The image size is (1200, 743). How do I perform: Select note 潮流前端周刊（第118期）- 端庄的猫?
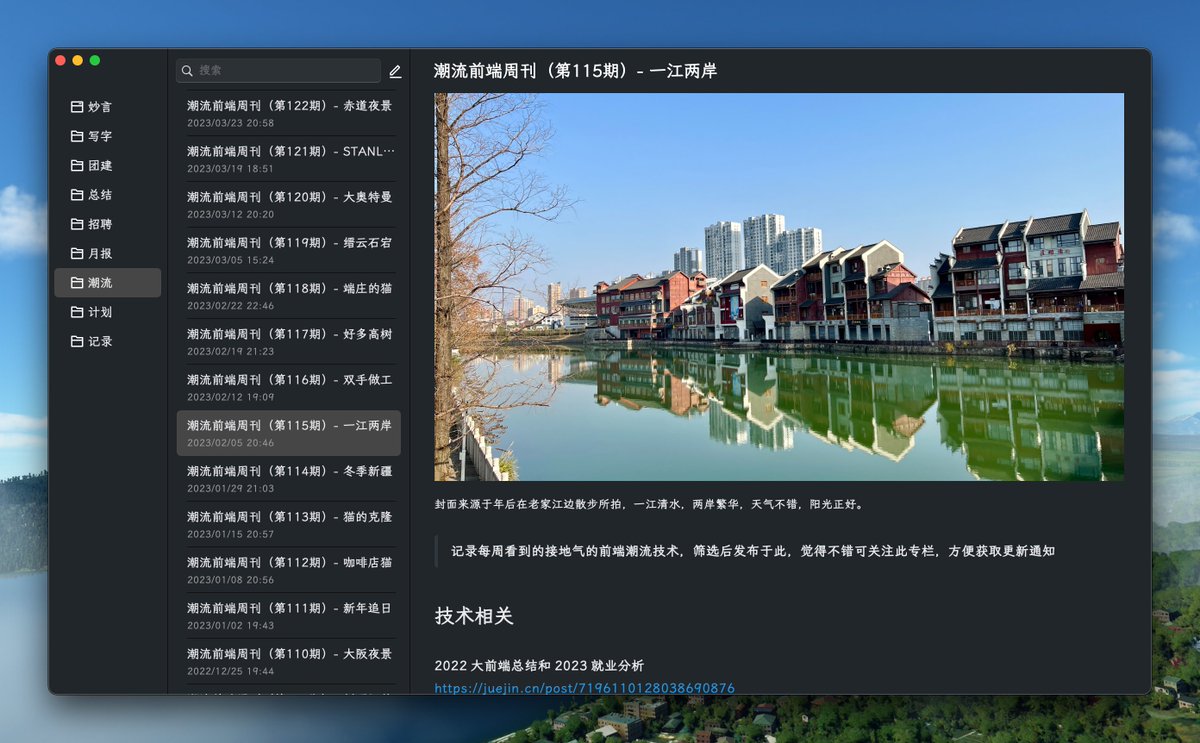(288, 288)
